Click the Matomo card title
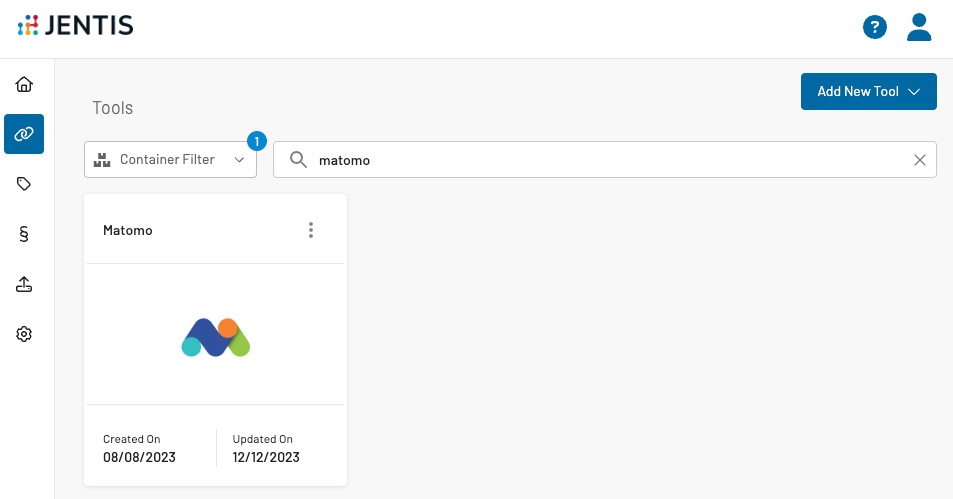The image size is (953, 499). click(x=128, y=230)
